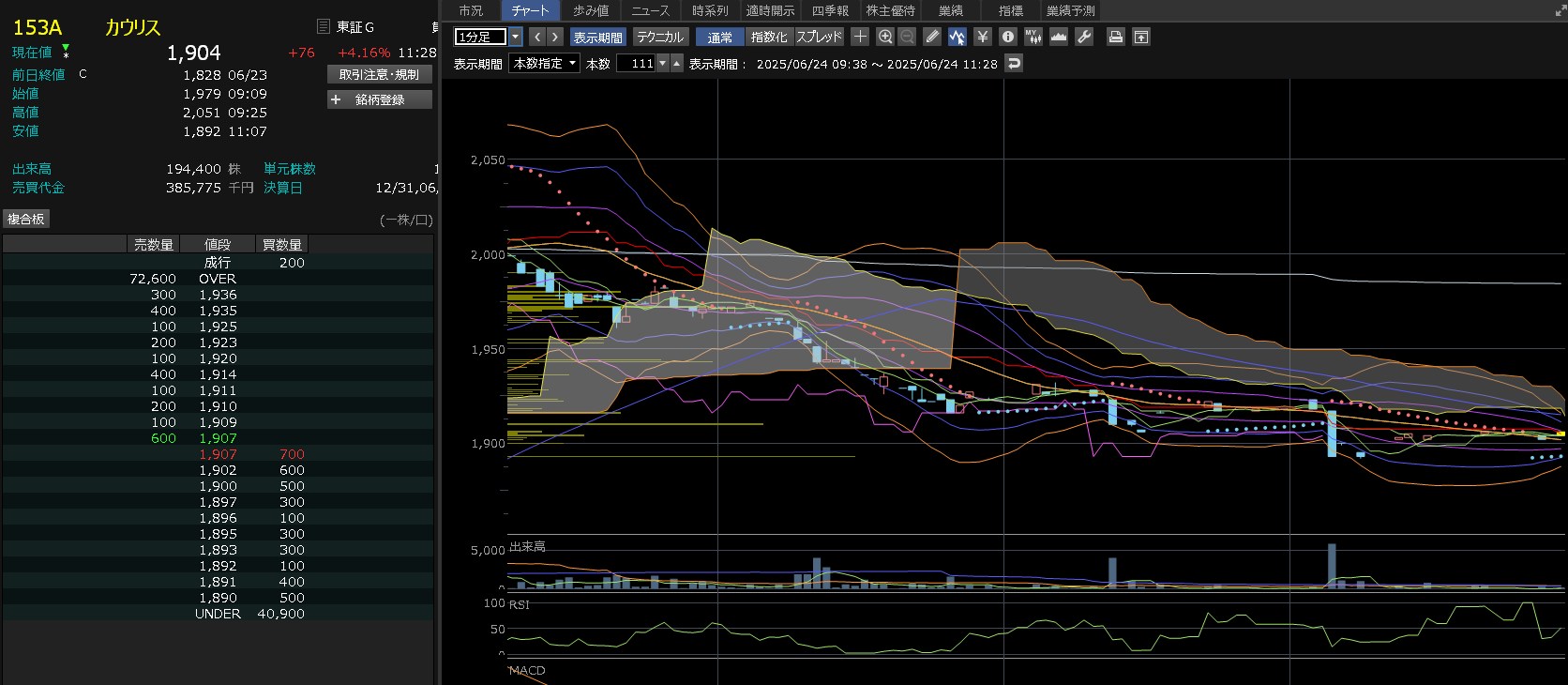The image size is (1568, 685).
Task: Go to the next chart period arrow
Action: 555,37
